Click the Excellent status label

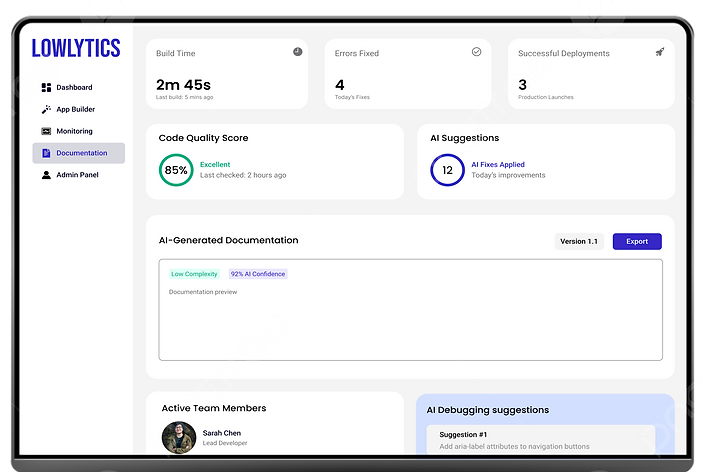[215, 165]
